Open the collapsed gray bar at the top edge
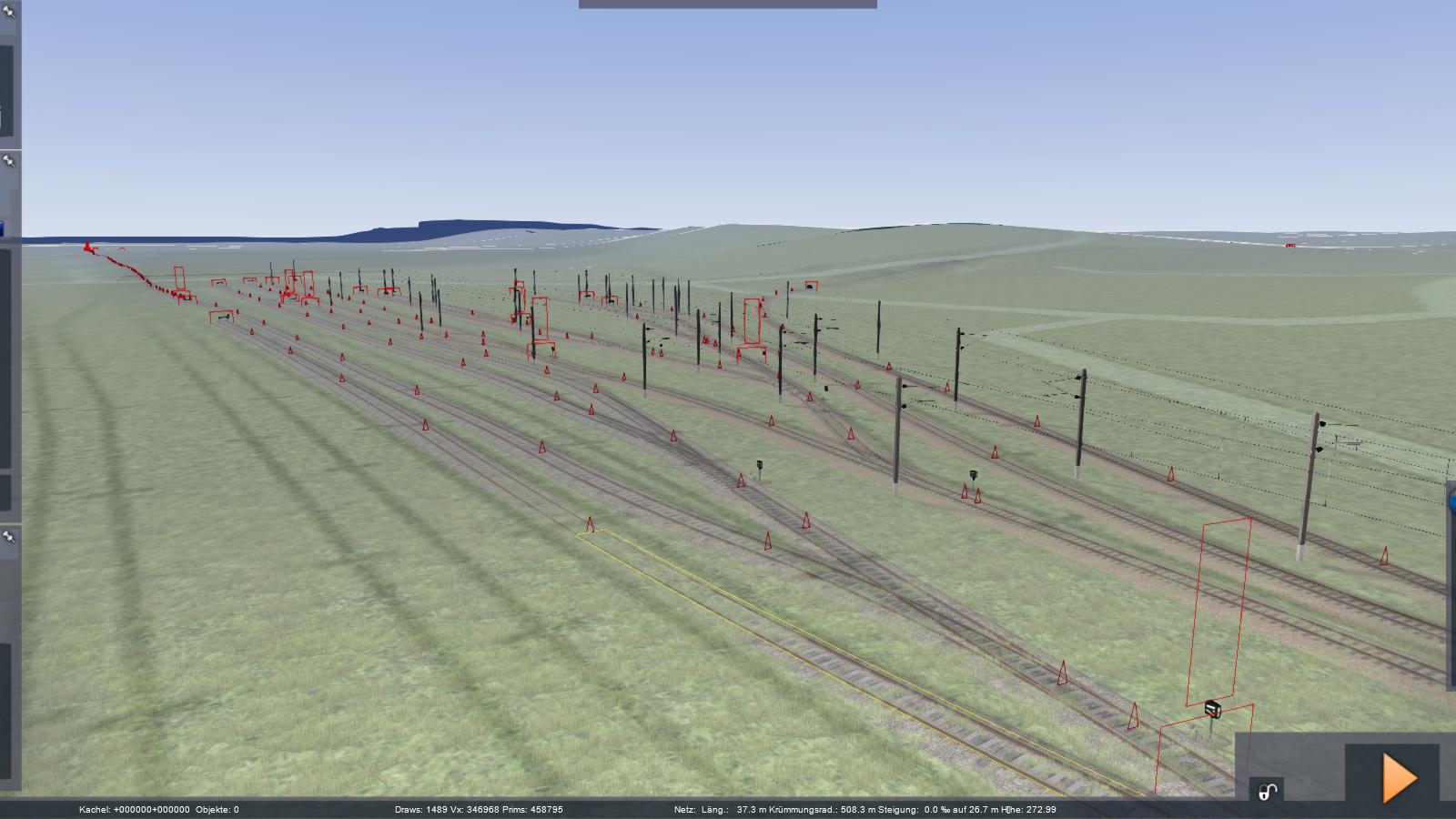This screenshot has width=1456, height=819. (x=728, y=5)
